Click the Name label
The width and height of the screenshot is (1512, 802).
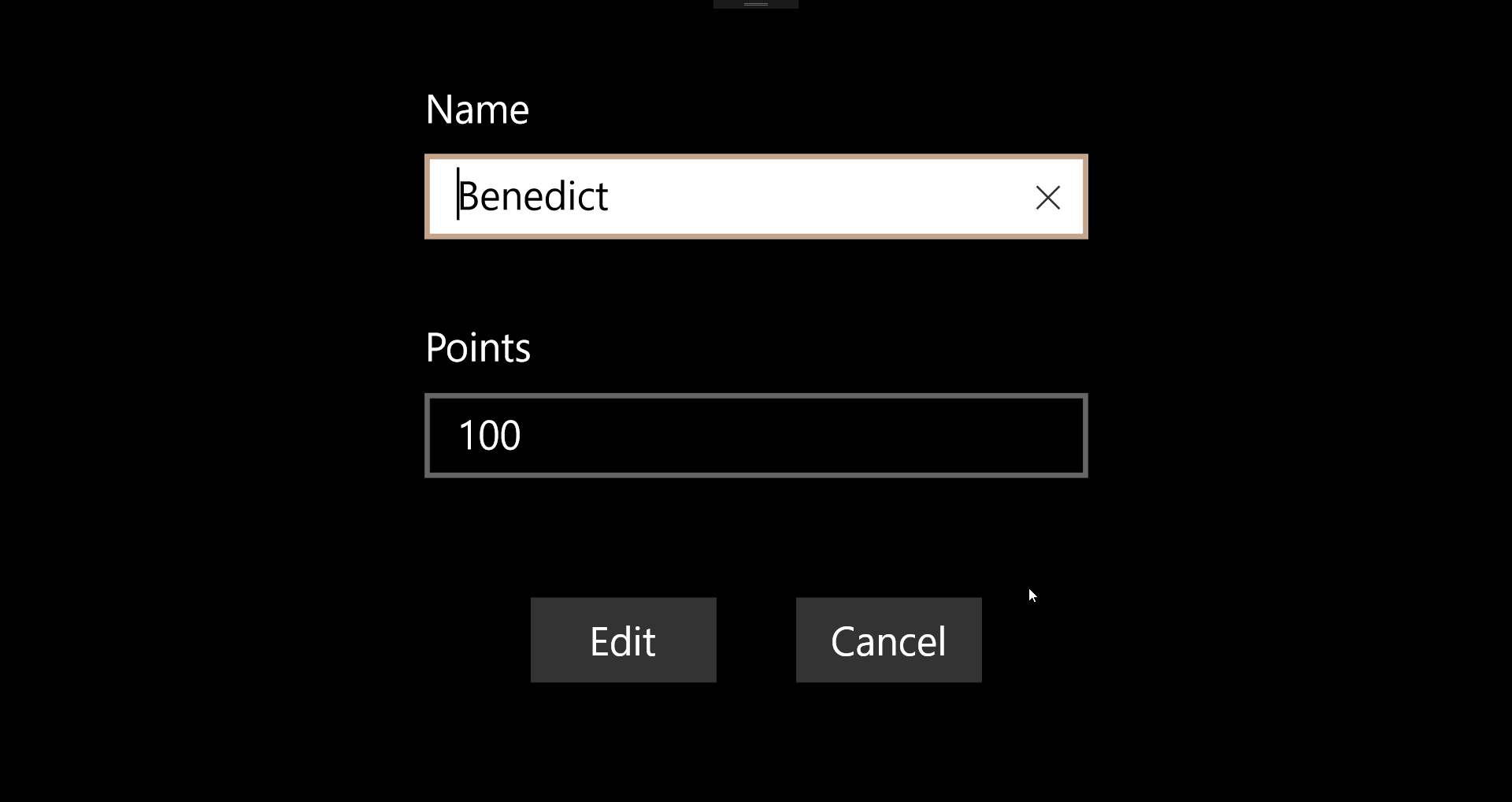tap(476, 110)
